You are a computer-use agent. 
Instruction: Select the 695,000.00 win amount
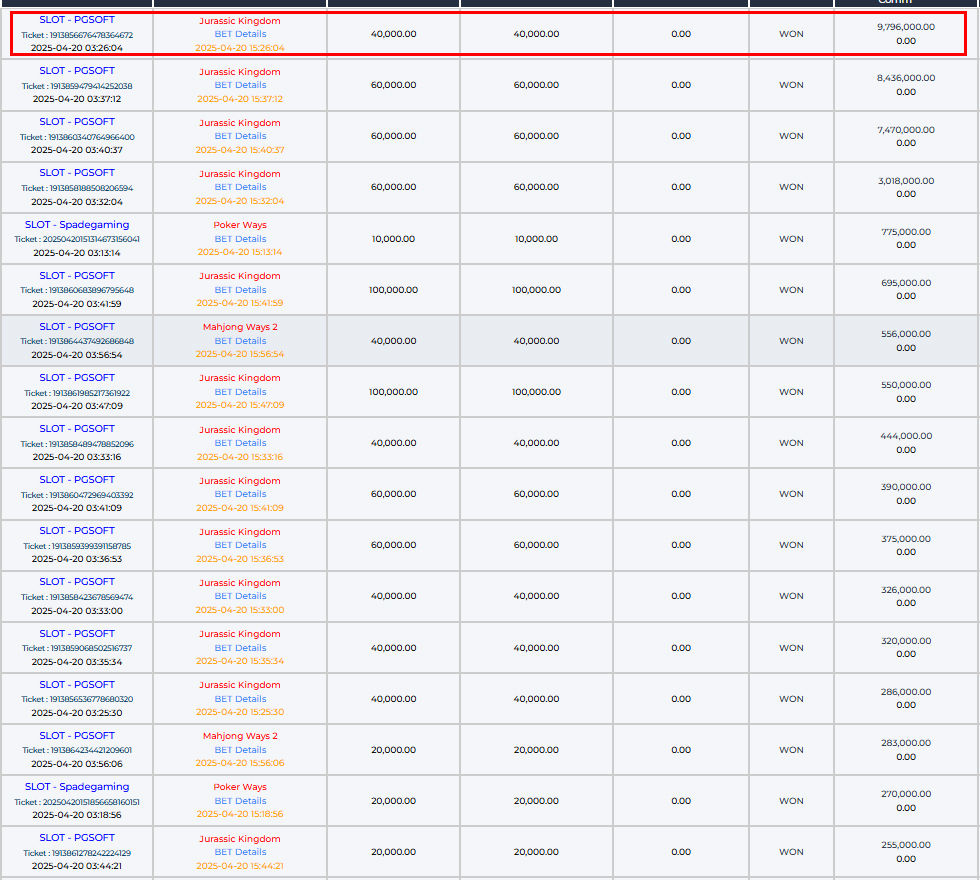pyautogui.click(x=906, y=283)
